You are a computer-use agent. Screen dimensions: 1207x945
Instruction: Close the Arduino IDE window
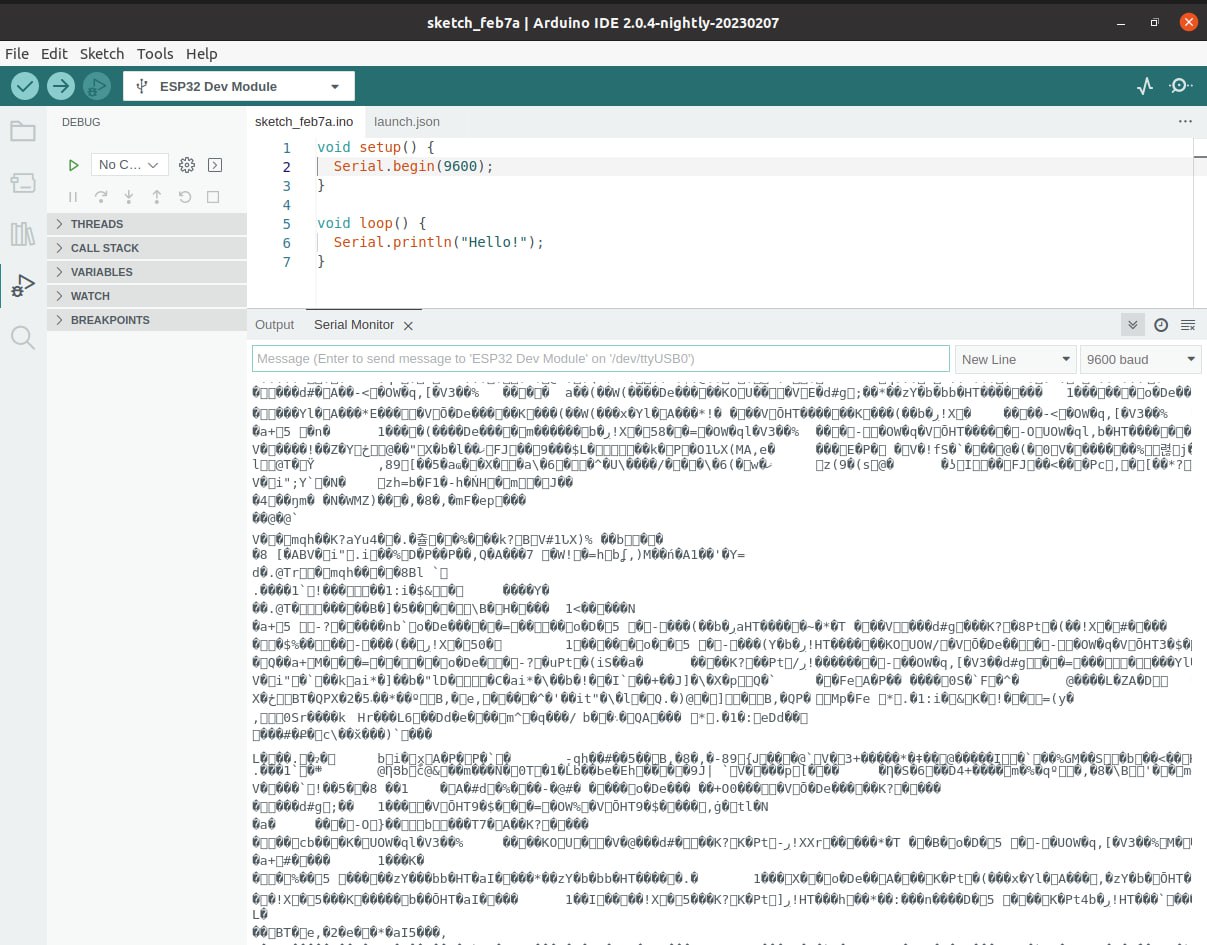click(1188, 22)
